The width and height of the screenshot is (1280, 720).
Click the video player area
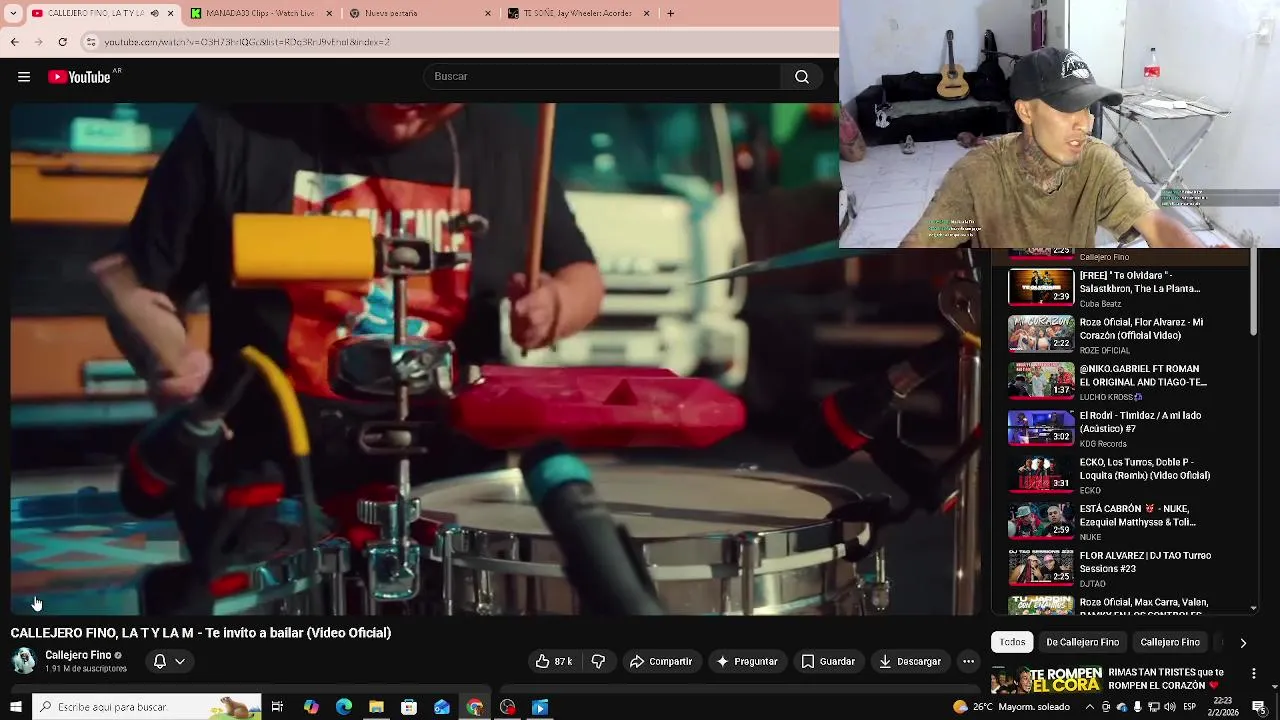(x=495, y=358)
